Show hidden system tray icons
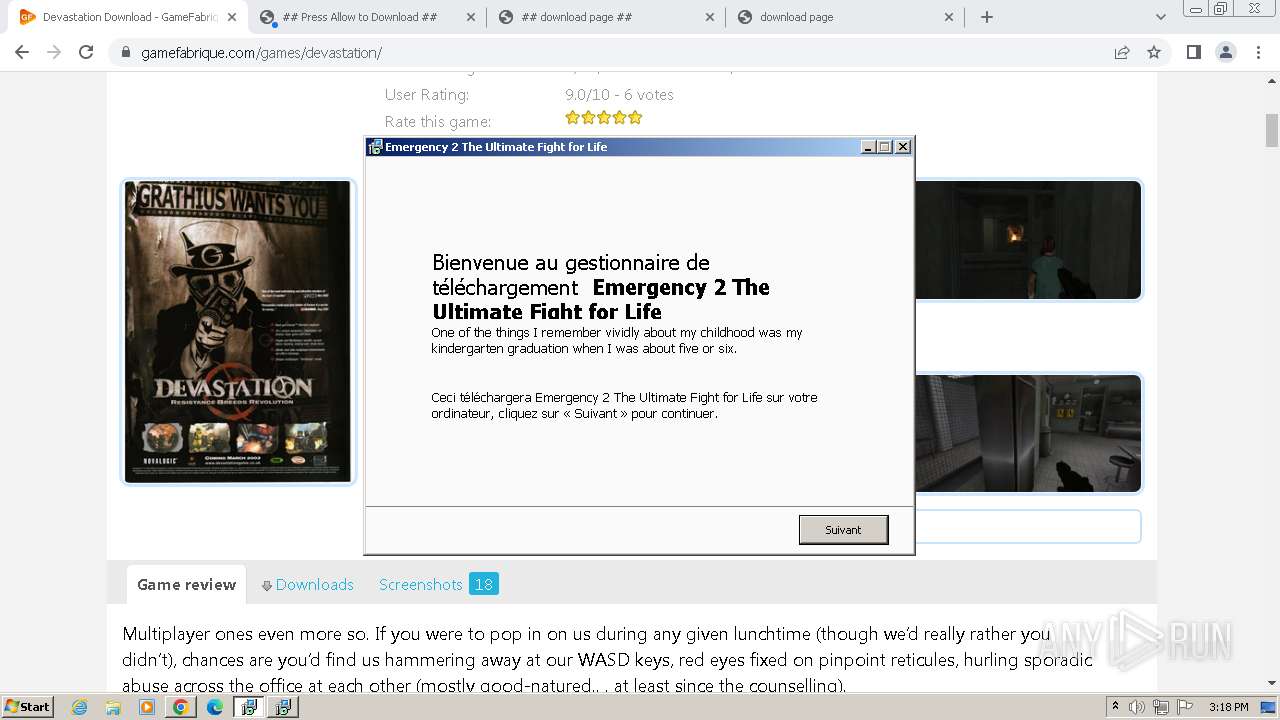Screen dimensions: 1280x720 1116,707
